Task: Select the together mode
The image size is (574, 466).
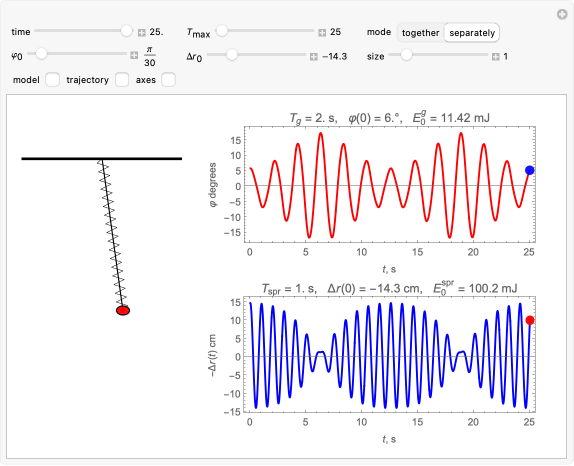Action: (x=420, y=33)
